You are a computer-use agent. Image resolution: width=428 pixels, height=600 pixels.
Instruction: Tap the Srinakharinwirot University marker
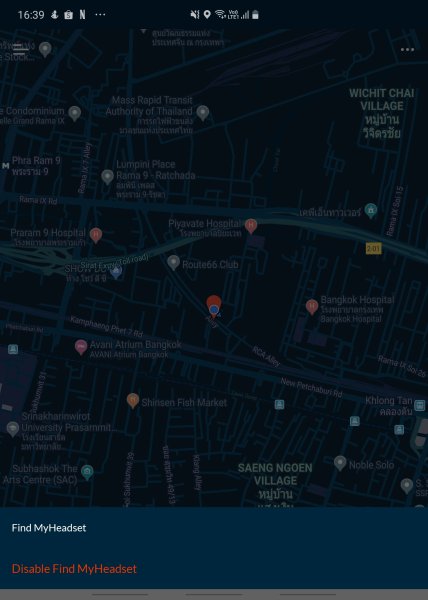pyautogui.click(x=13, y=429)
